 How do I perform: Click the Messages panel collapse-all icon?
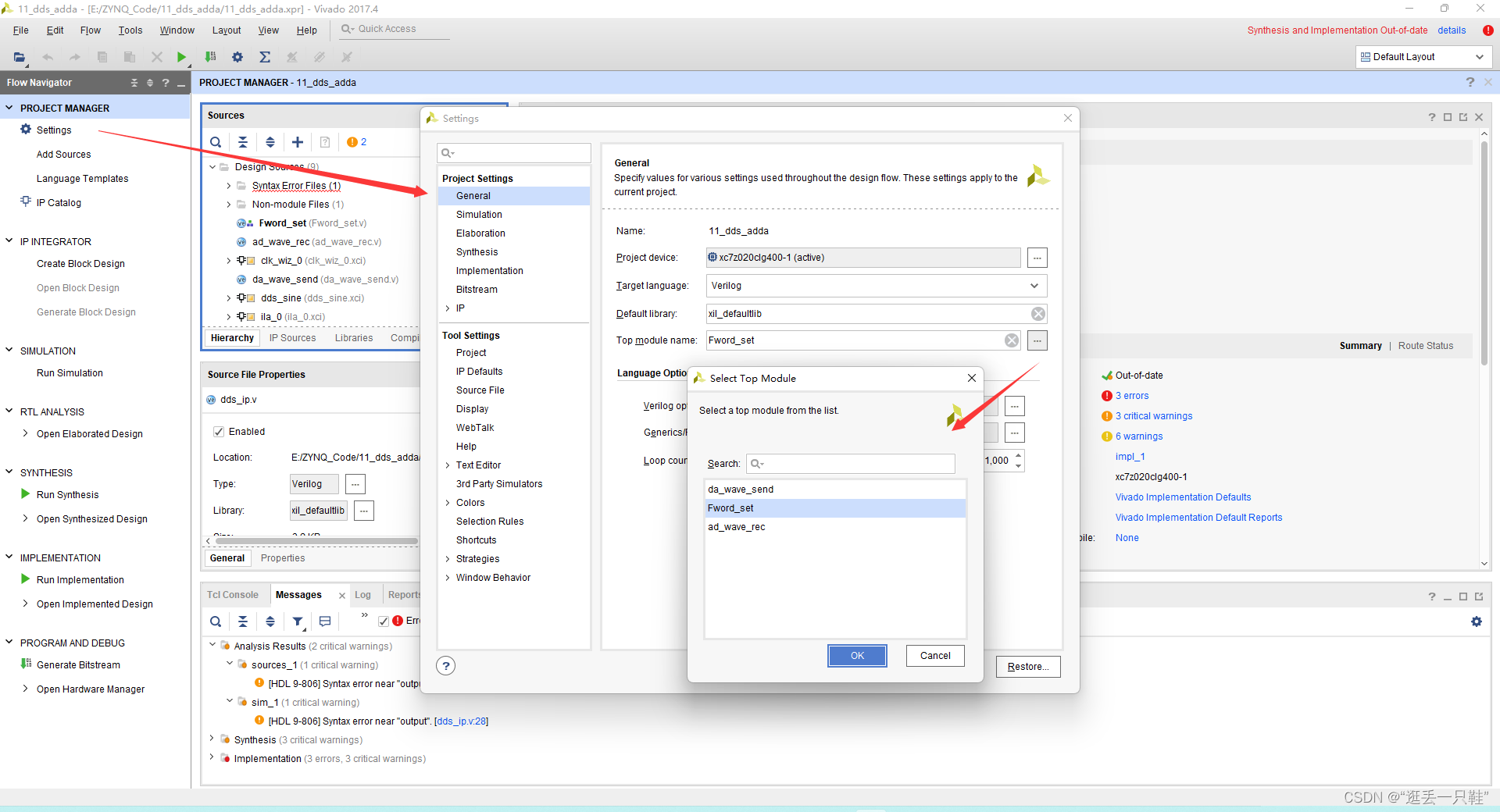(243, 621)
